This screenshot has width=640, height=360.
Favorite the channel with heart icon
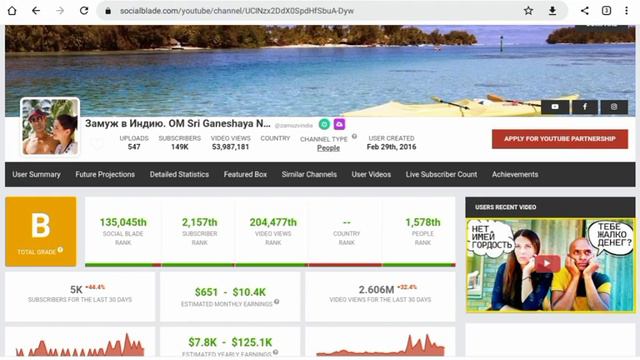pos(97,143)
